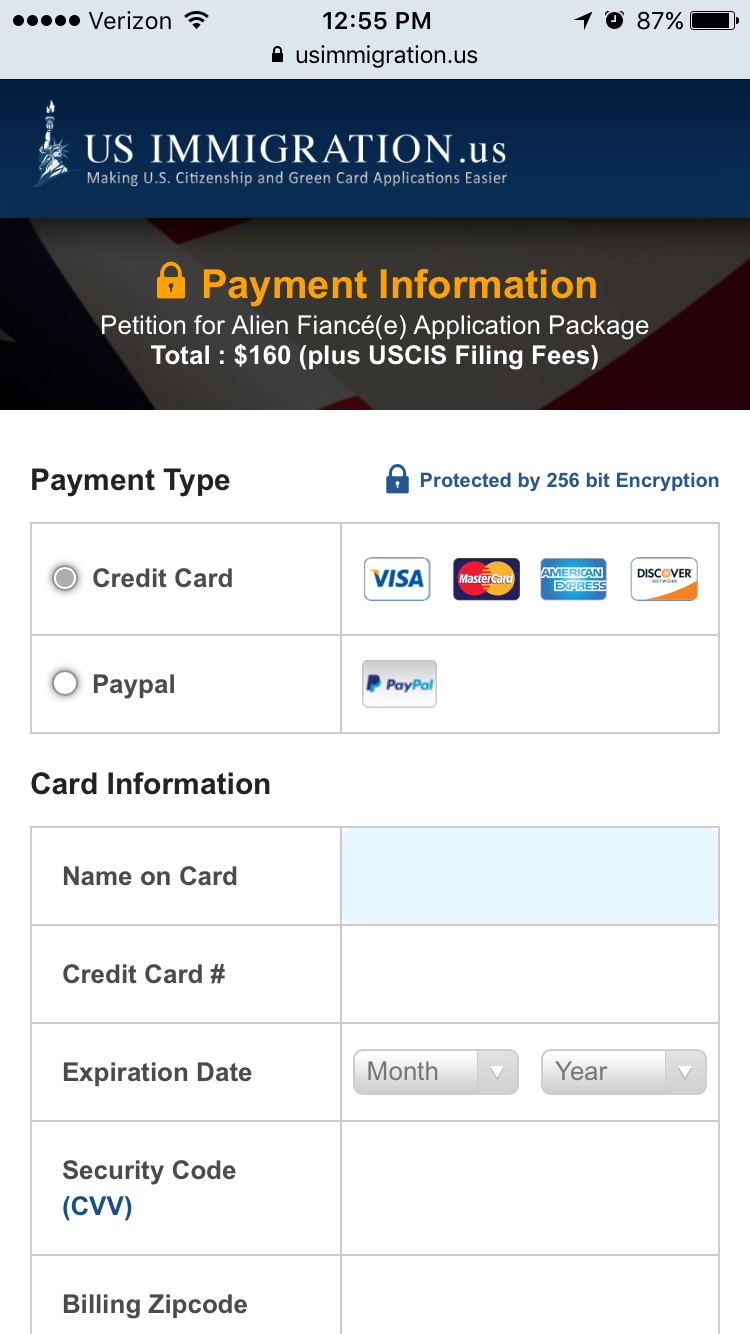This screenshot has width=750, height=1334.
Task: Tap the MasterCard logo
Action: (486, 579)
